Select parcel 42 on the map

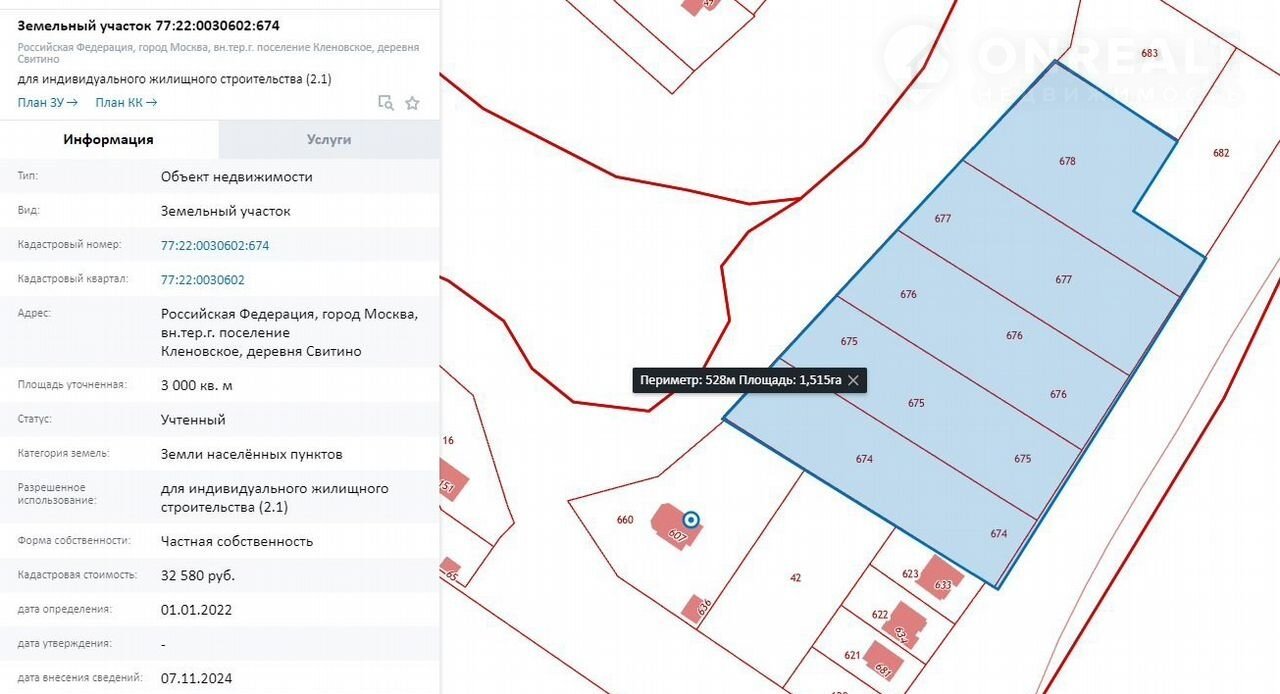(x=795, y=577)
